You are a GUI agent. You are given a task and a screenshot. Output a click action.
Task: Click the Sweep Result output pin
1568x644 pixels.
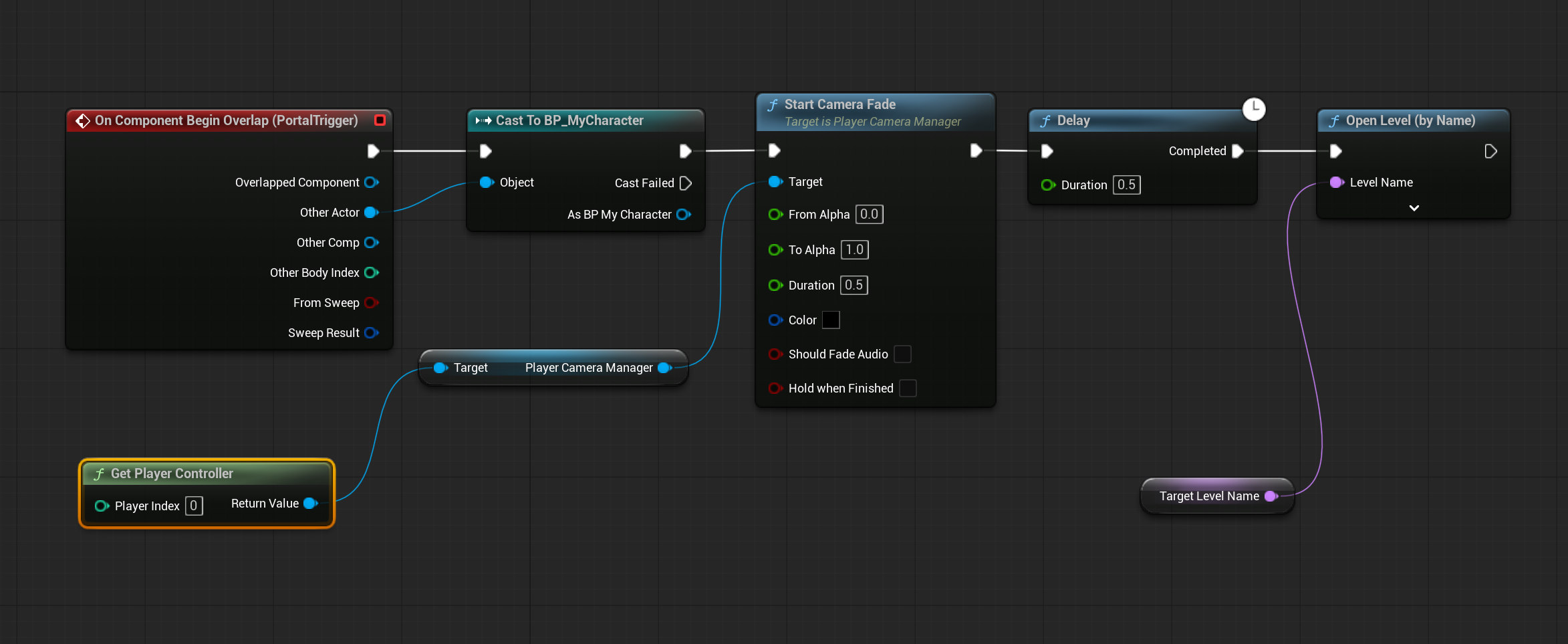372,333
